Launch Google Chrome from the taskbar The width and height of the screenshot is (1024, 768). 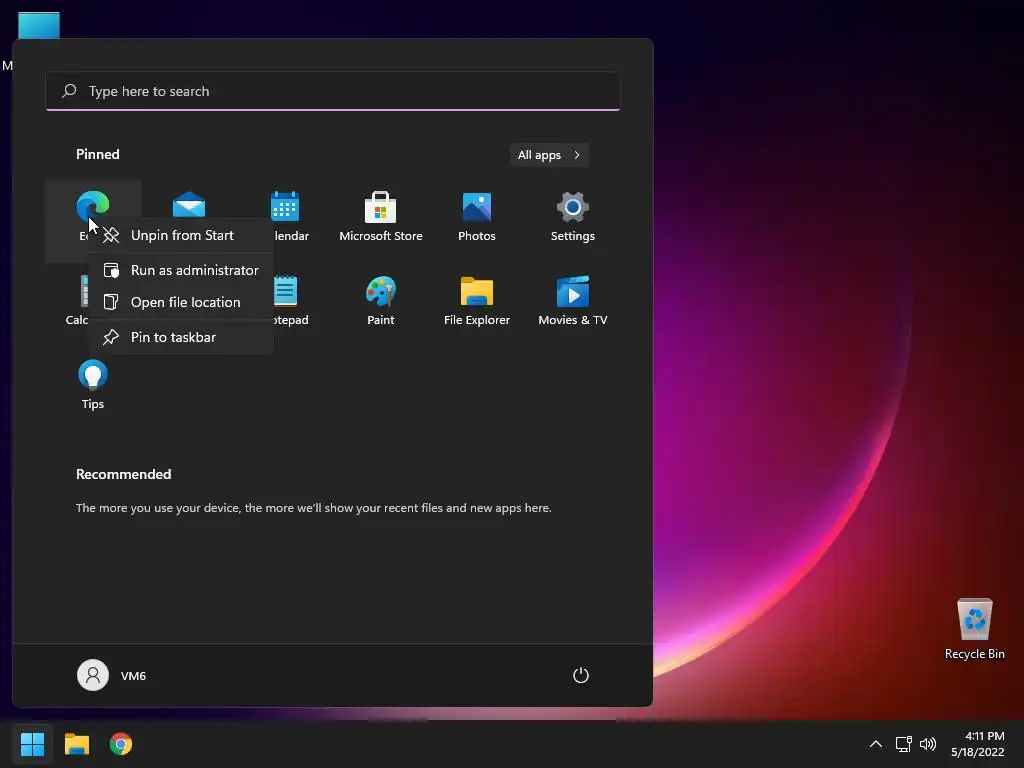click(121, 744)
